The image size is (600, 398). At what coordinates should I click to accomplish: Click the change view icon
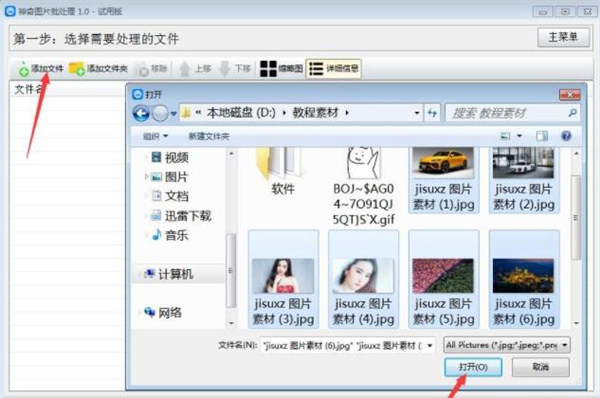(505, 136)
